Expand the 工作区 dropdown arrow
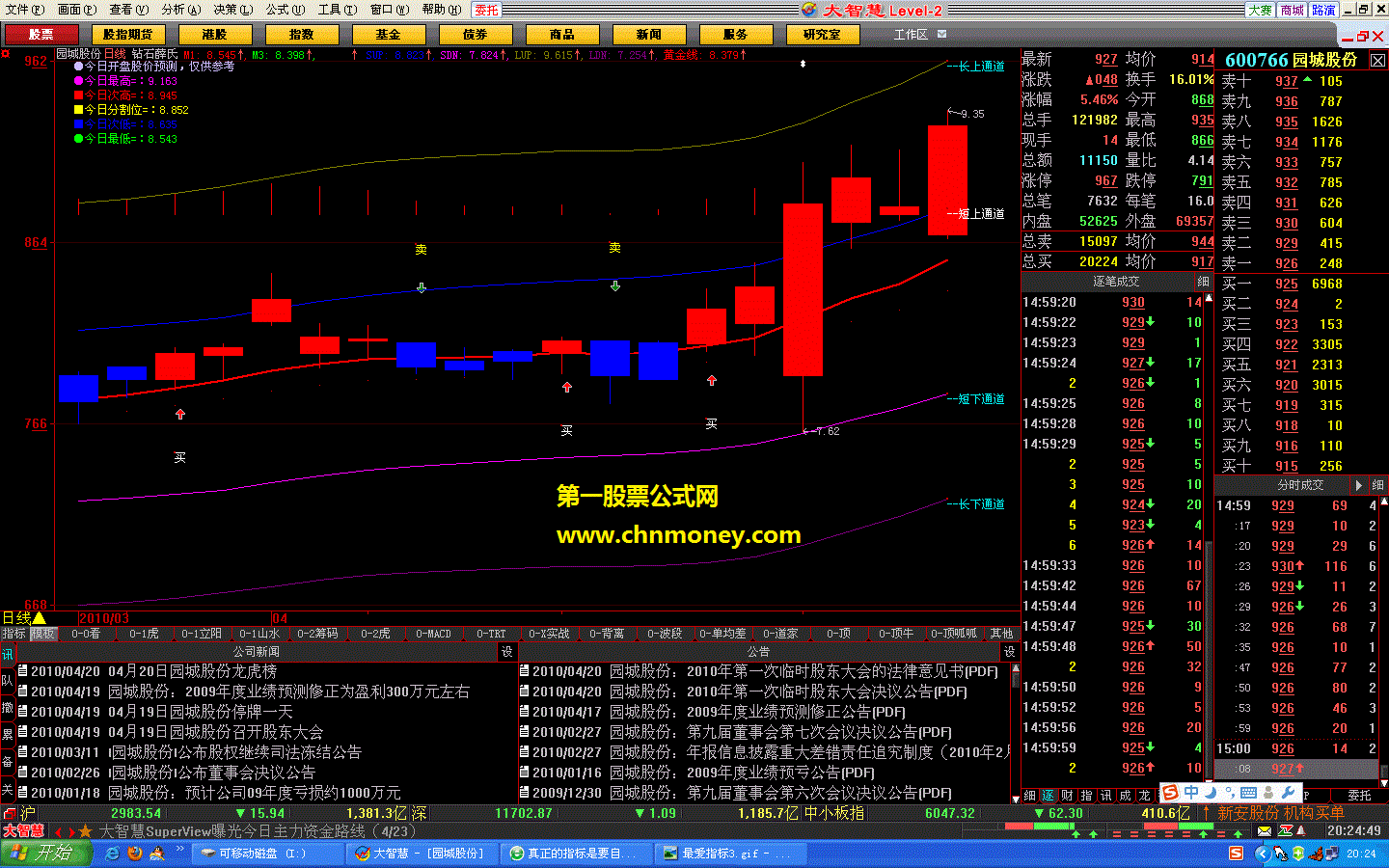 [x=942, y=34]
